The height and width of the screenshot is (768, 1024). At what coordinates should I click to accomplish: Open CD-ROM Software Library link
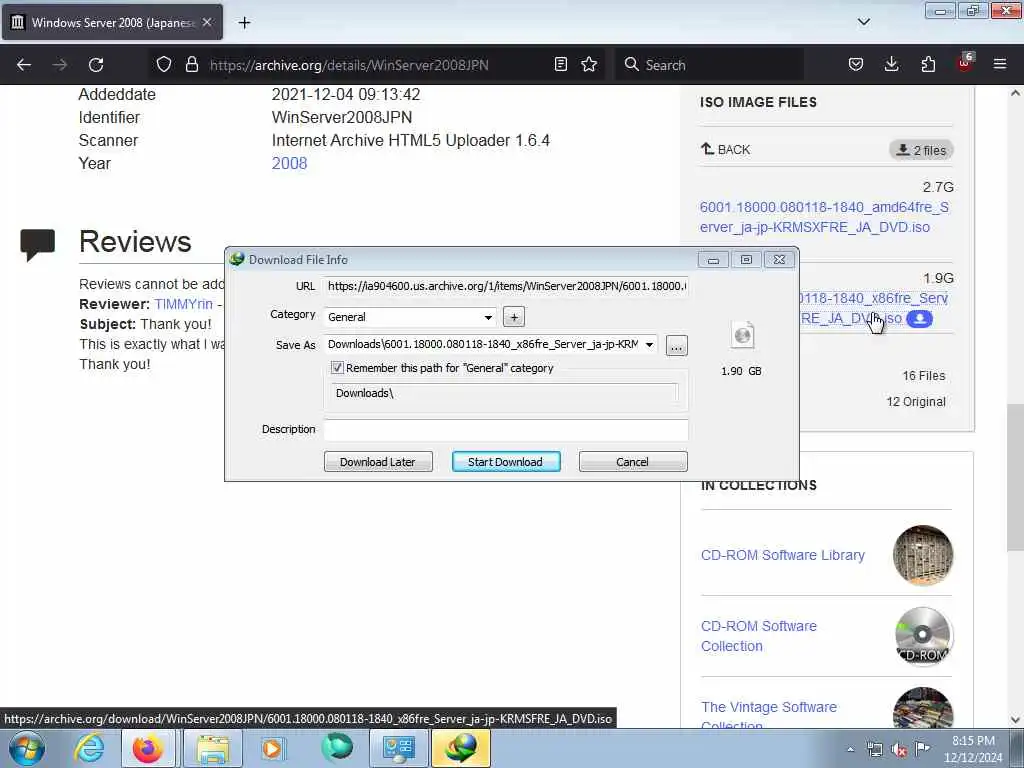click(x=782, y=555)
